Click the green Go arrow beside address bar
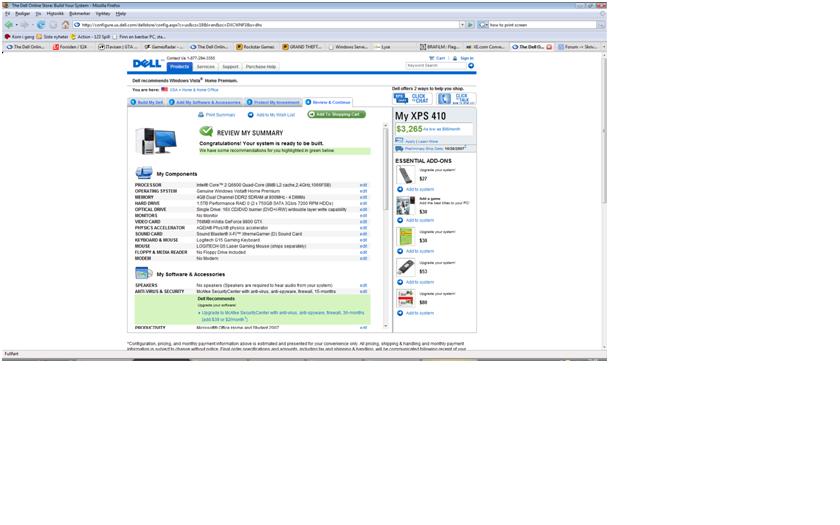Viewport: 840px width, 525px height. [x=470, y=25]
